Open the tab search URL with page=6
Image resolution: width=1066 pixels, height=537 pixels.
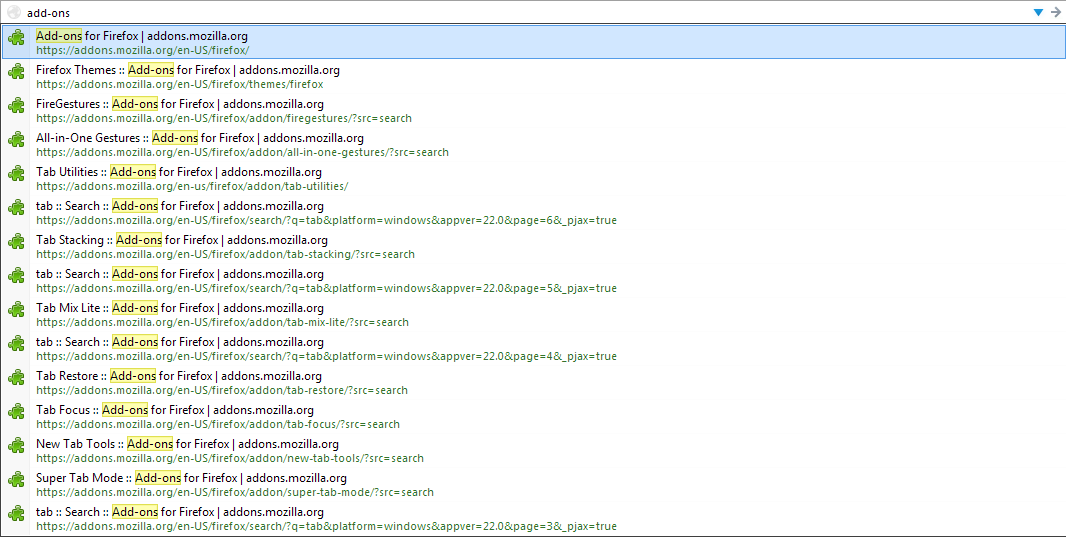tap(326, 220)
